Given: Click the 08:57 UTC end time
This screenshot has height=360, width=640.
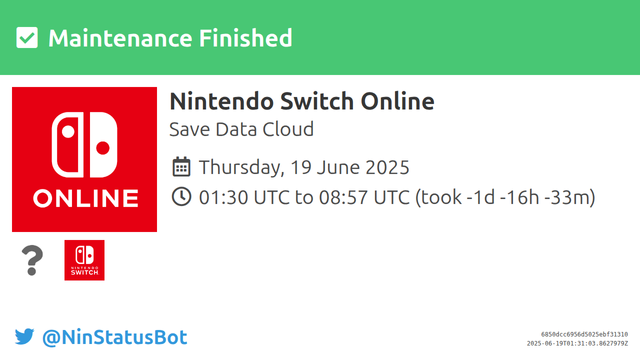Looking at the screenshot, I should point(364,198).
